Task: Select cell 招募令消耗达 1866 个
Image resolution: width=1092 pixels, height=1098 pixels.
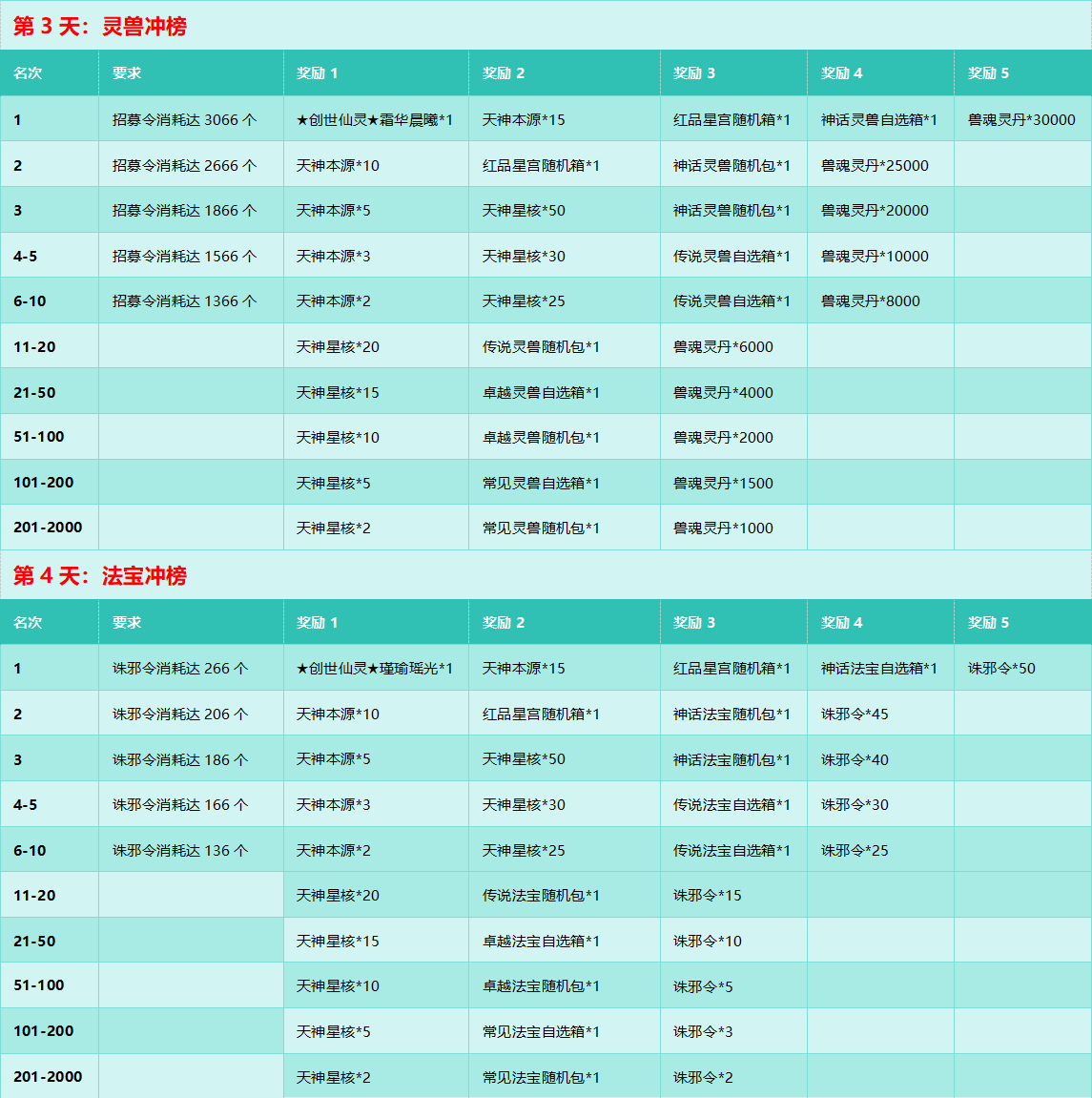Action: click(x=185, y=210)
